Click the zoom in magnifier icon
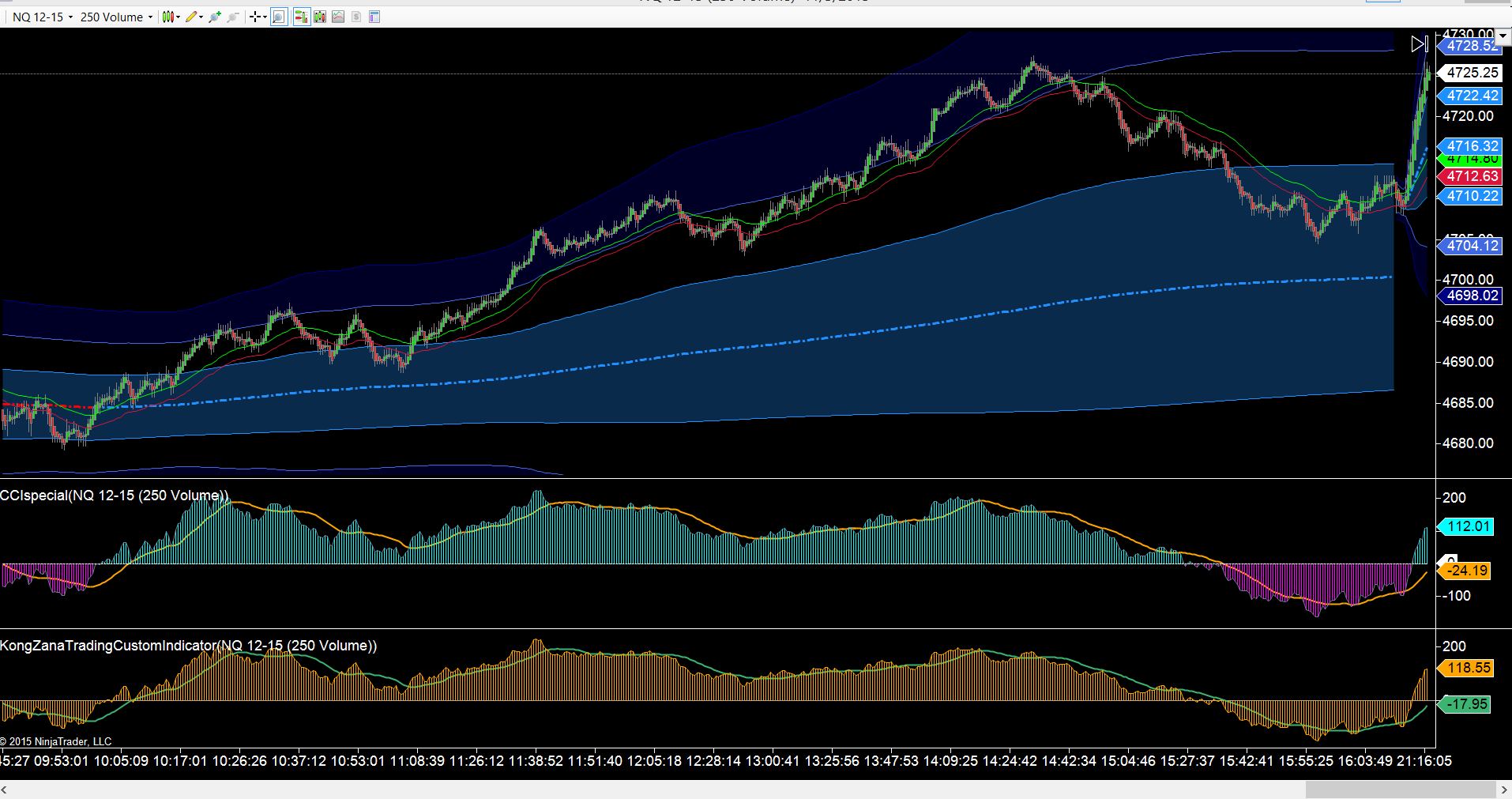1512x799 pixels. point(215,17)
